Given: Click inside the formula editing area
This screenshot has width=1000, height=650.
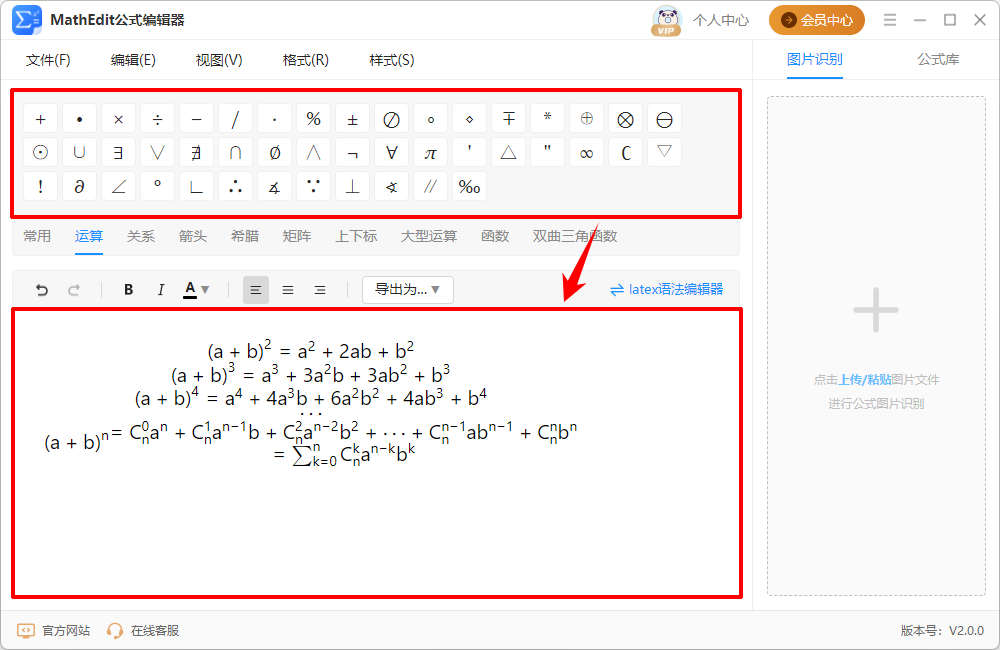Looking at the screenshot, I should click(377, 453).
